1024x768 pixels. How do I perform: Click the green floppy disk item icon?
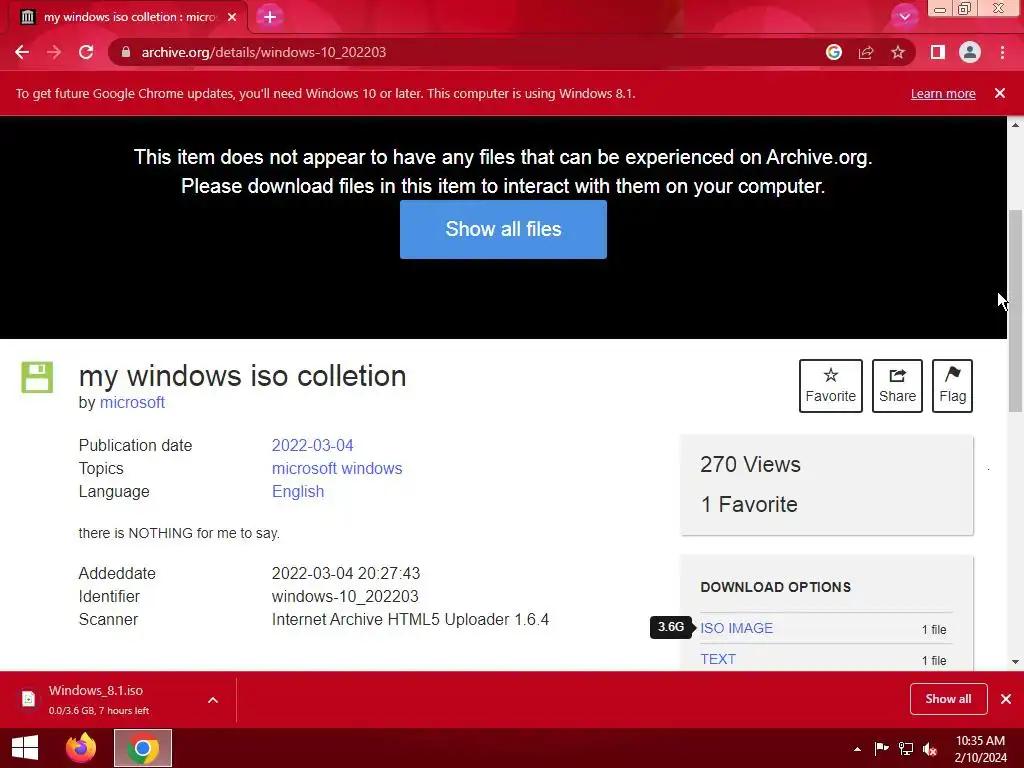[x=37, y=377]
